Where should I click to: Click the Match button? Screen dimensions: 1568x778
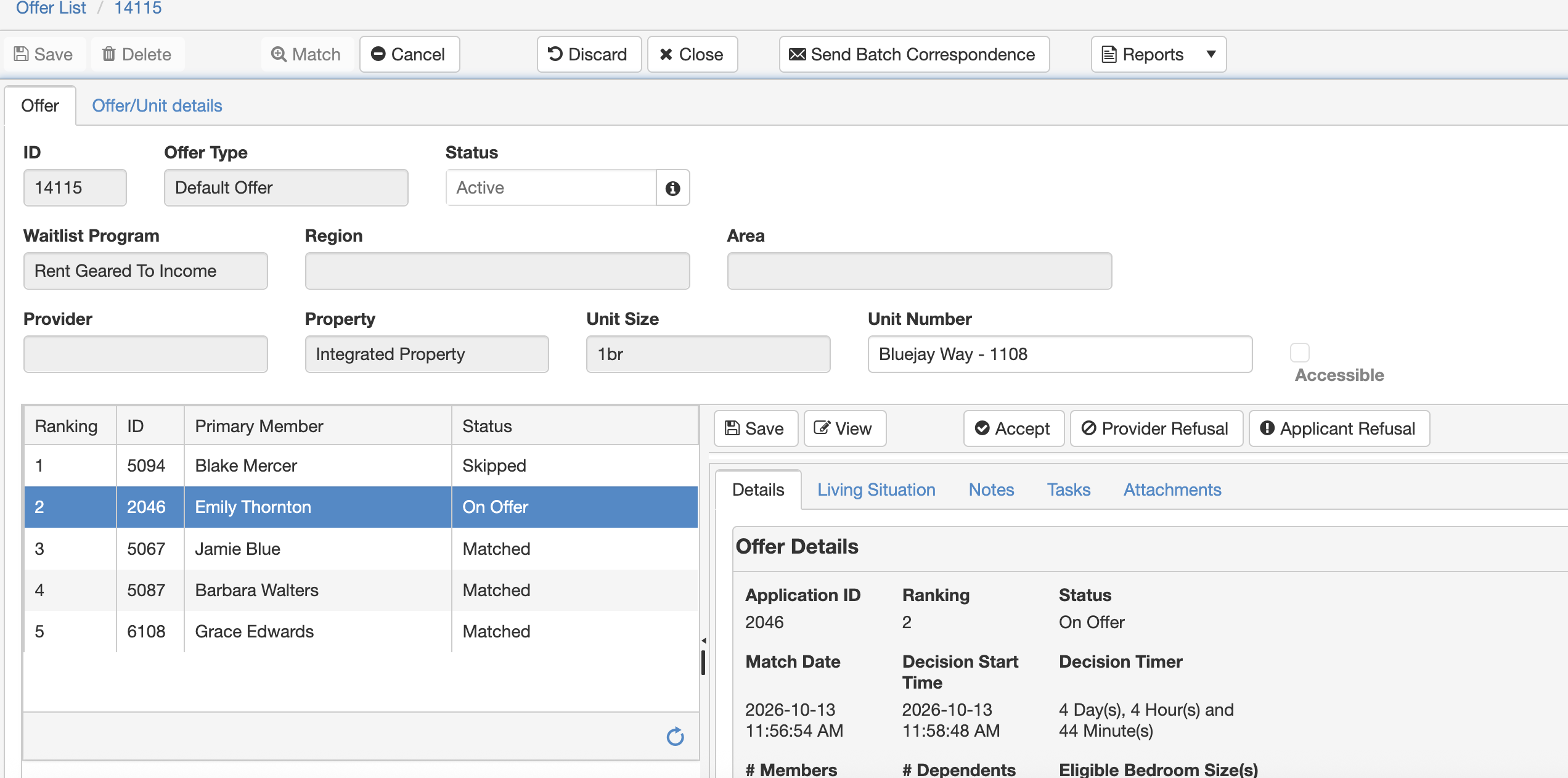coord(306,54)
